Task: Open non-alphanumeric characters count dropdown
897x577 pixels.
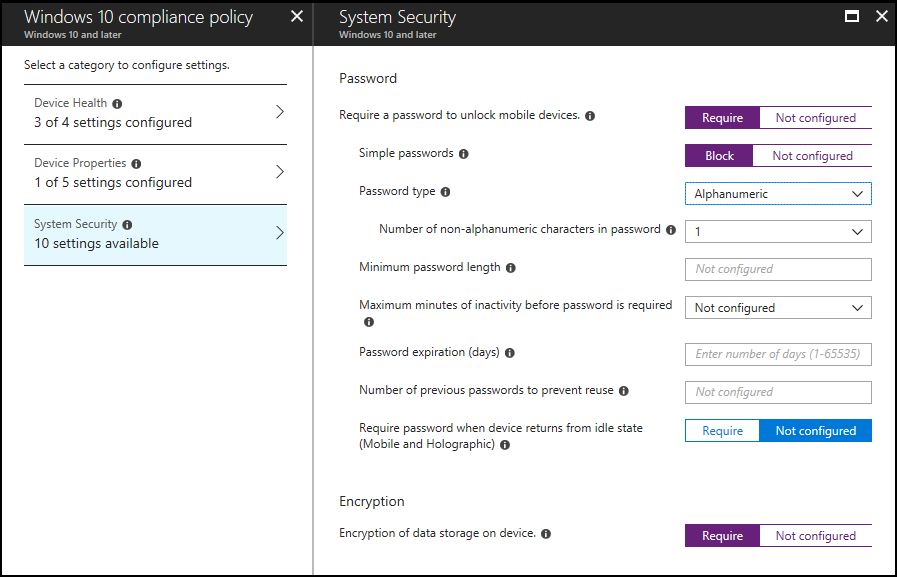Action: point(777,231)
